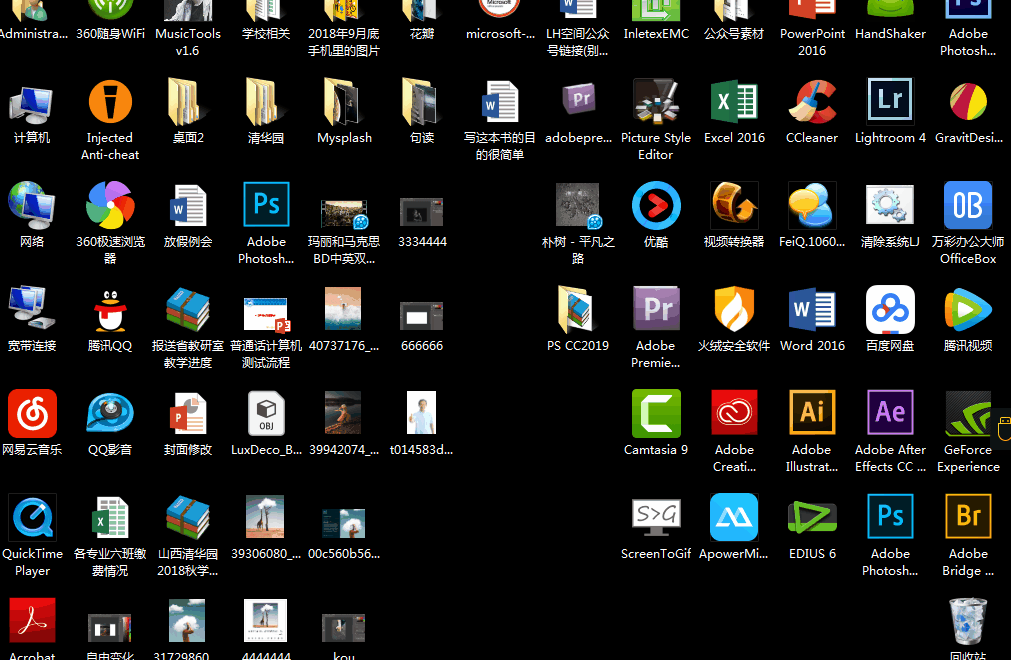Launch Picture Style Editor
The image size is (1011, 660).
656,102
